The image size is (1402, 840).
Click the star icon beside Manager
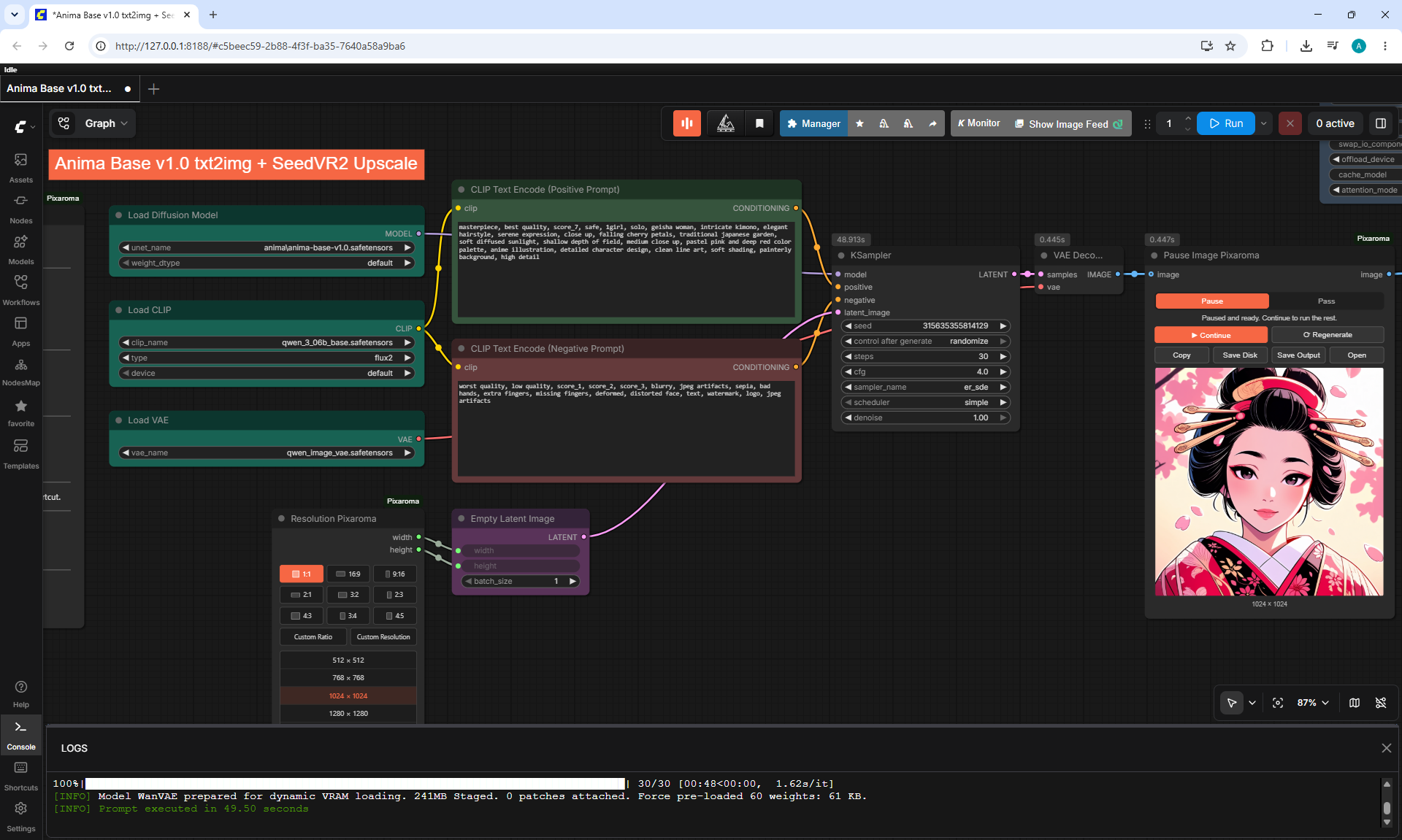pyautogui.click(x=859, y=123)
